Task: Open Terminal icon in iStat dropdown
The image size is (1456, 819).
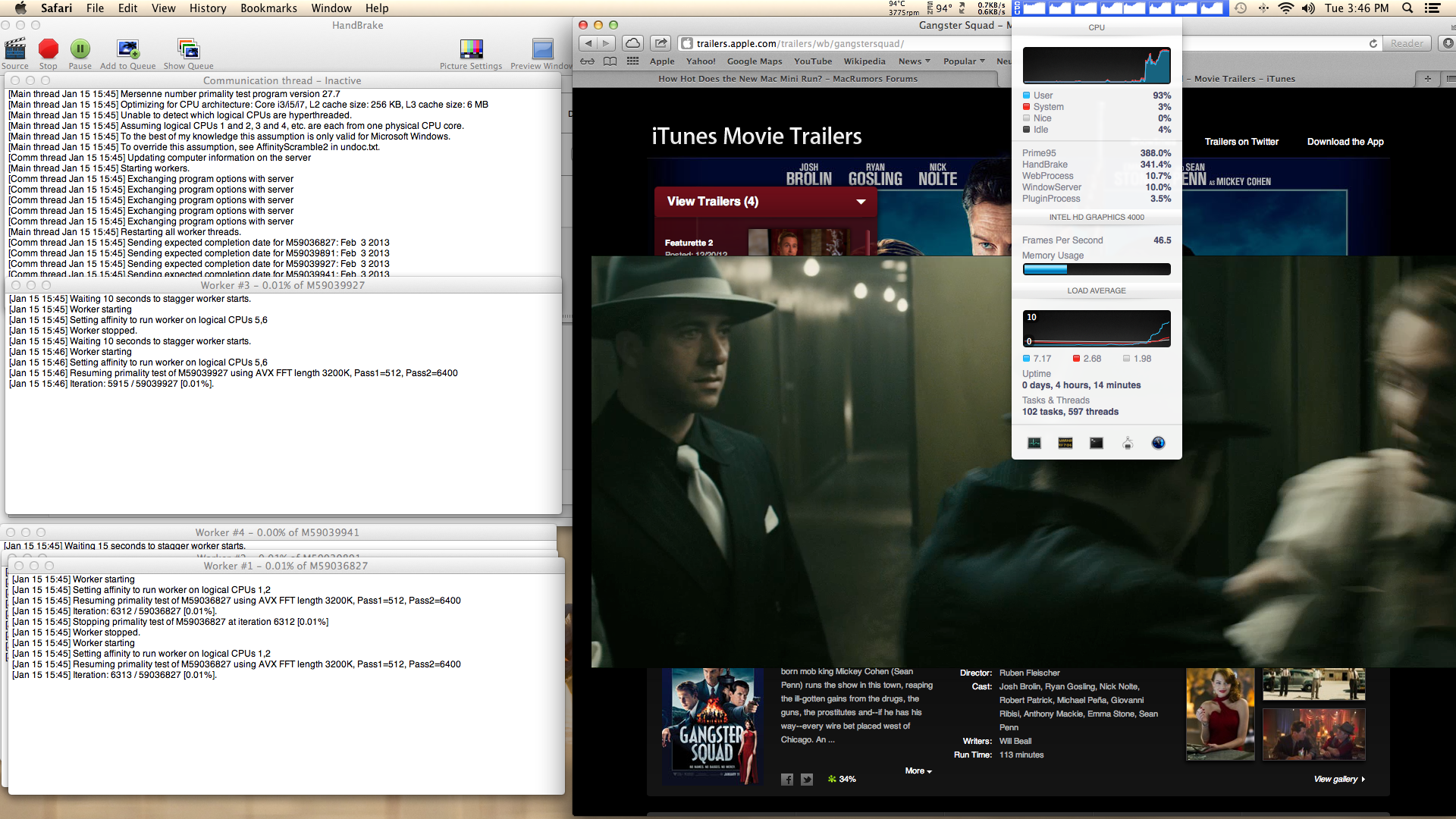Action: click(1097, 443)
